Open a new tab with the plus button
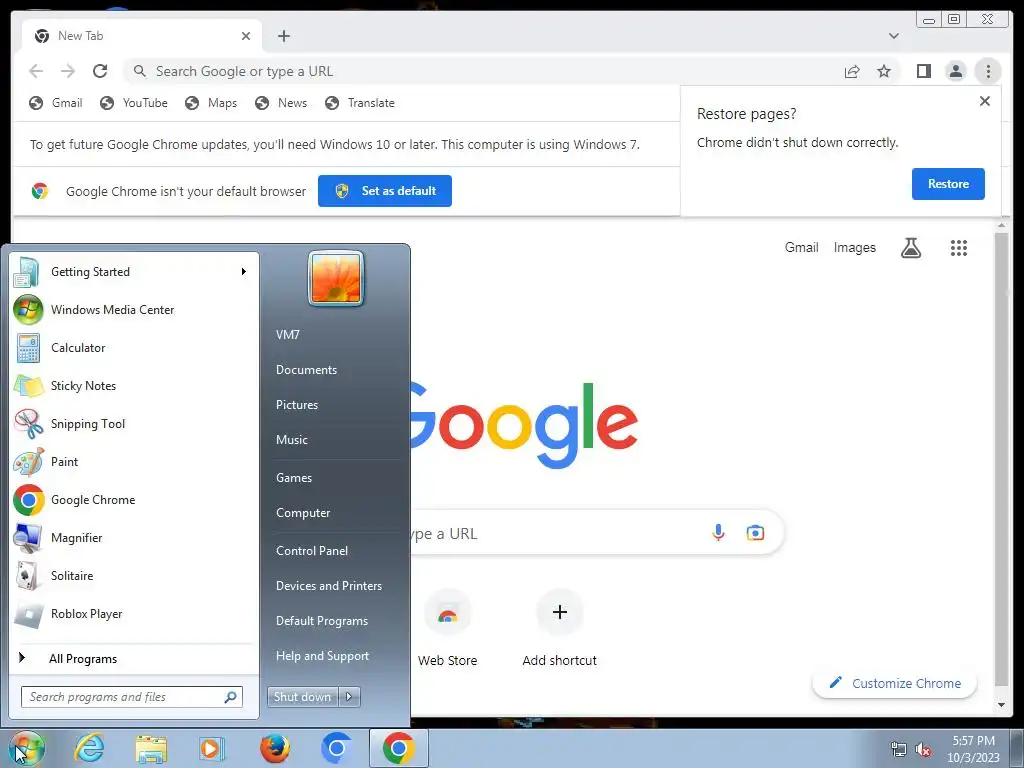This screenshot has height=768, width=1024. pos(283,36)
